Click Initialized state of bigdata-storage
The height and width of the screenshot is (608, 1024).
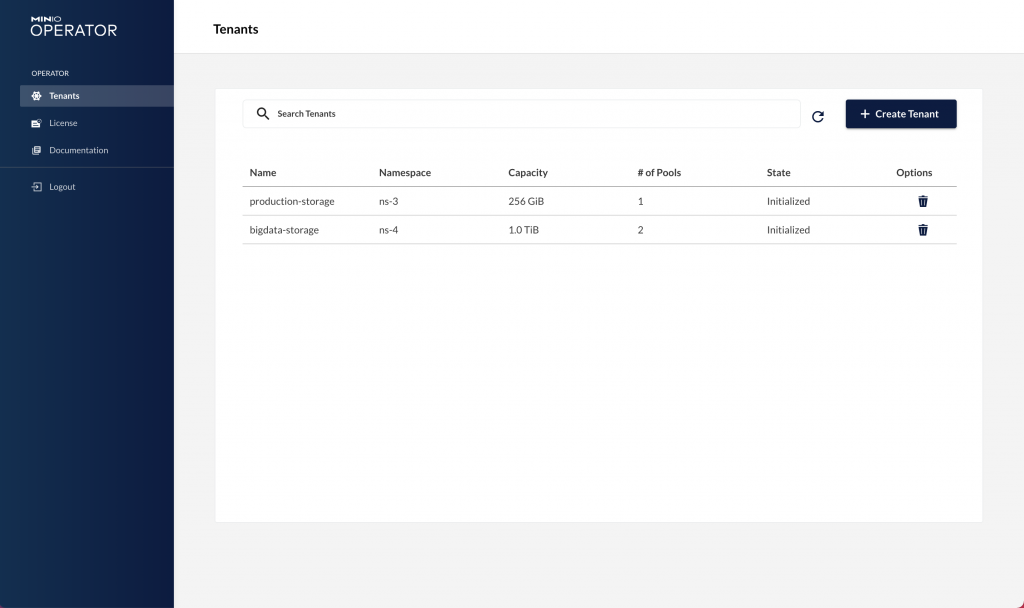tap(788, 230)
